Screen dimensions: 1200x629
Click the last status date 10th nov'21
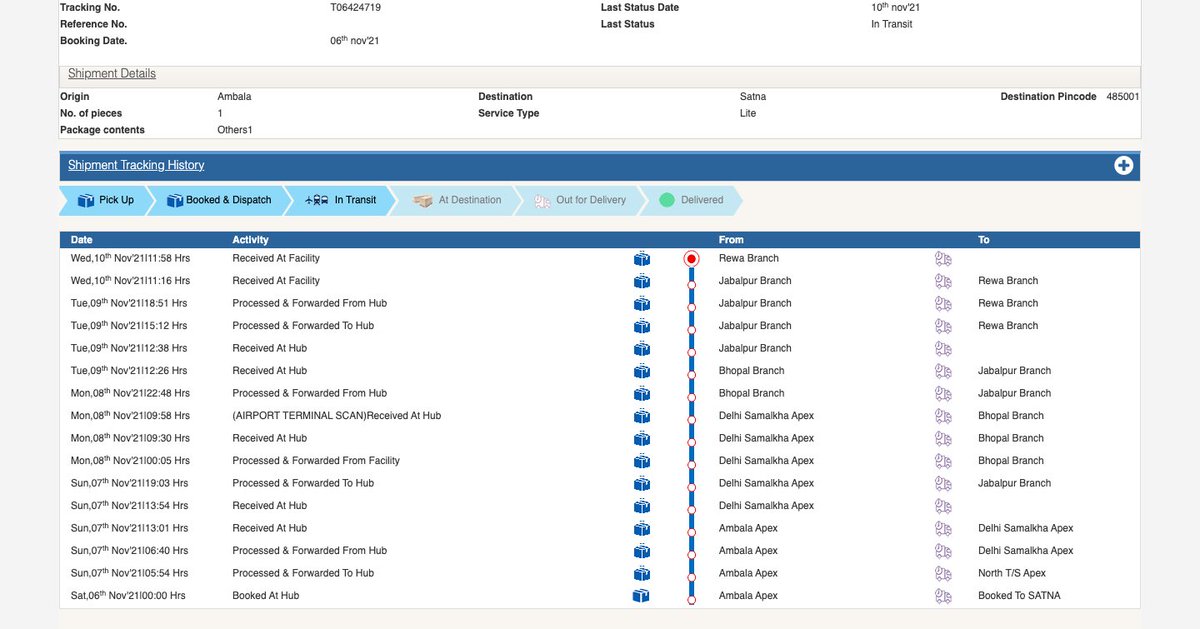894,7
